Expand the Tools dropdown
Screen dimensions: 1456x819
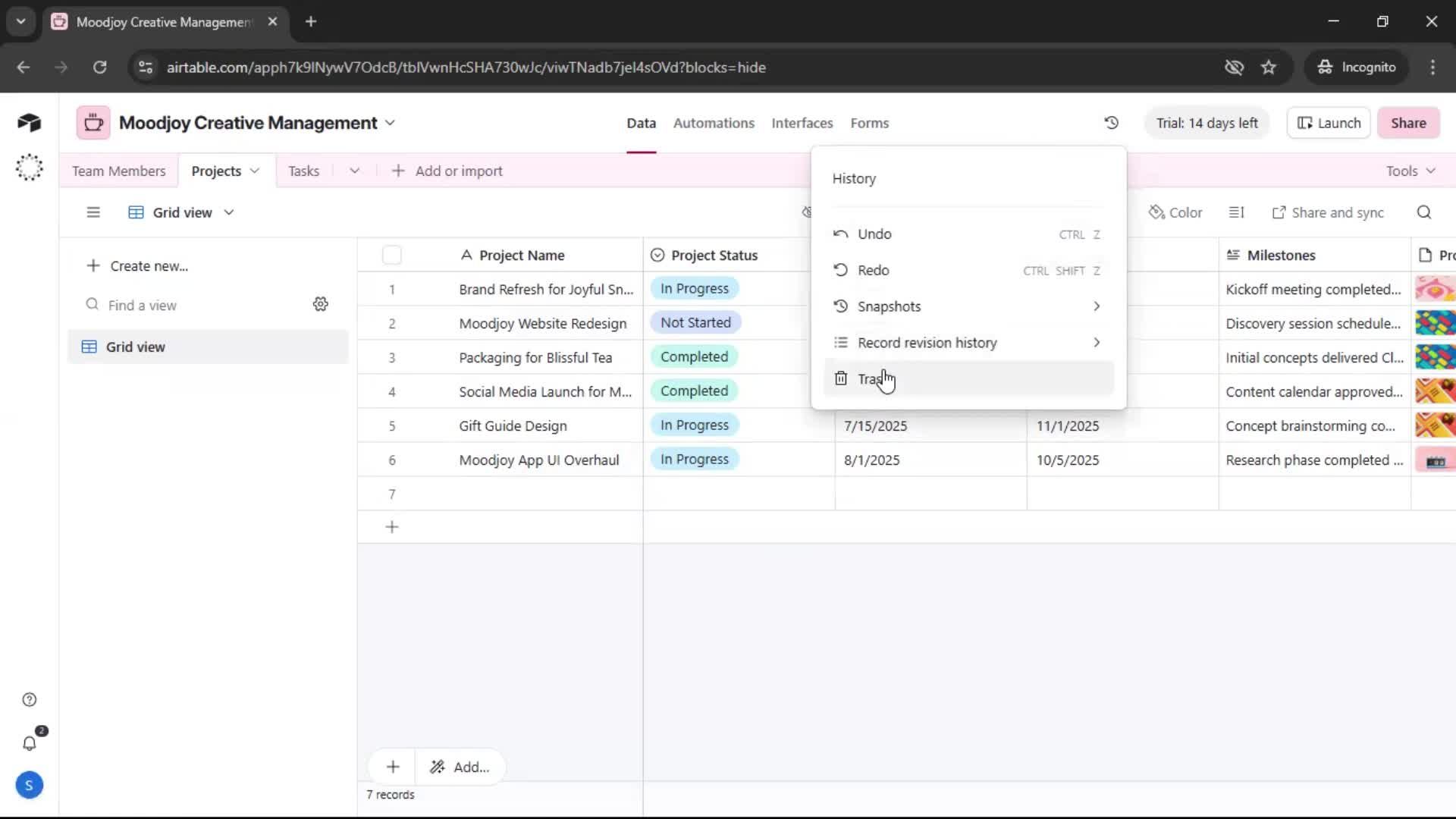[1410, 171]
